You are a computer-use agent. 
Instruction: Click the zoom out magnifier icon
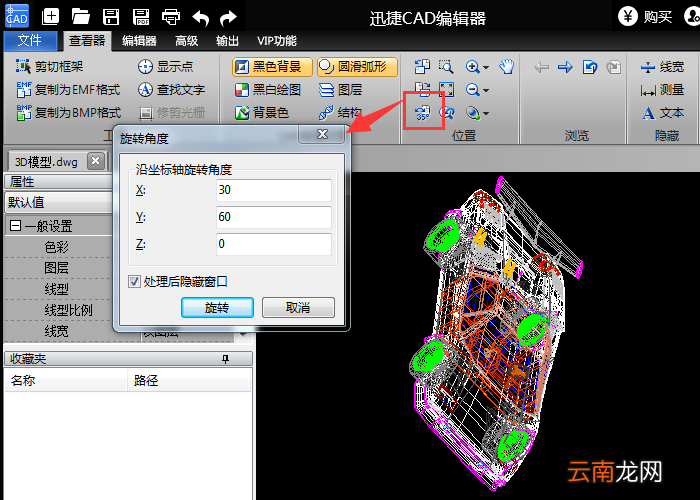coord(472,90)
